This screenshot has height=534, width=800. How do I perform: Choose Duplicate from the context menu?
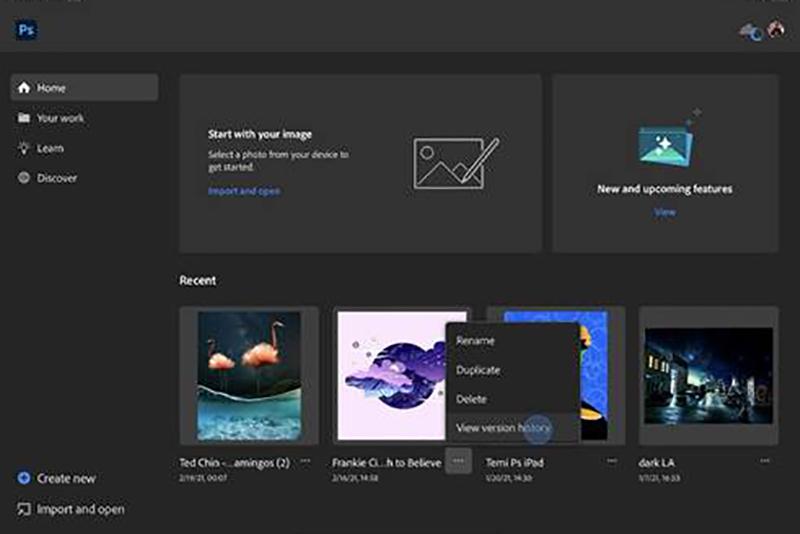pyautogui.click(x=478, y=370)
